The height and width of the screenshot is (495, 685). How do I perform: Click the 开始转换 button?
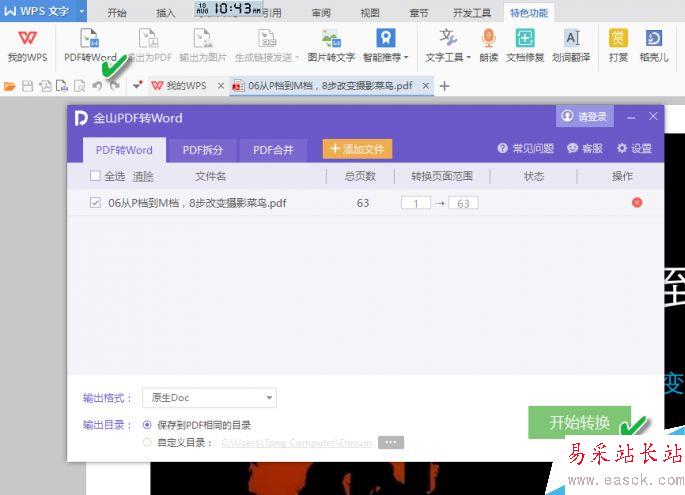[x=580, y=422]
